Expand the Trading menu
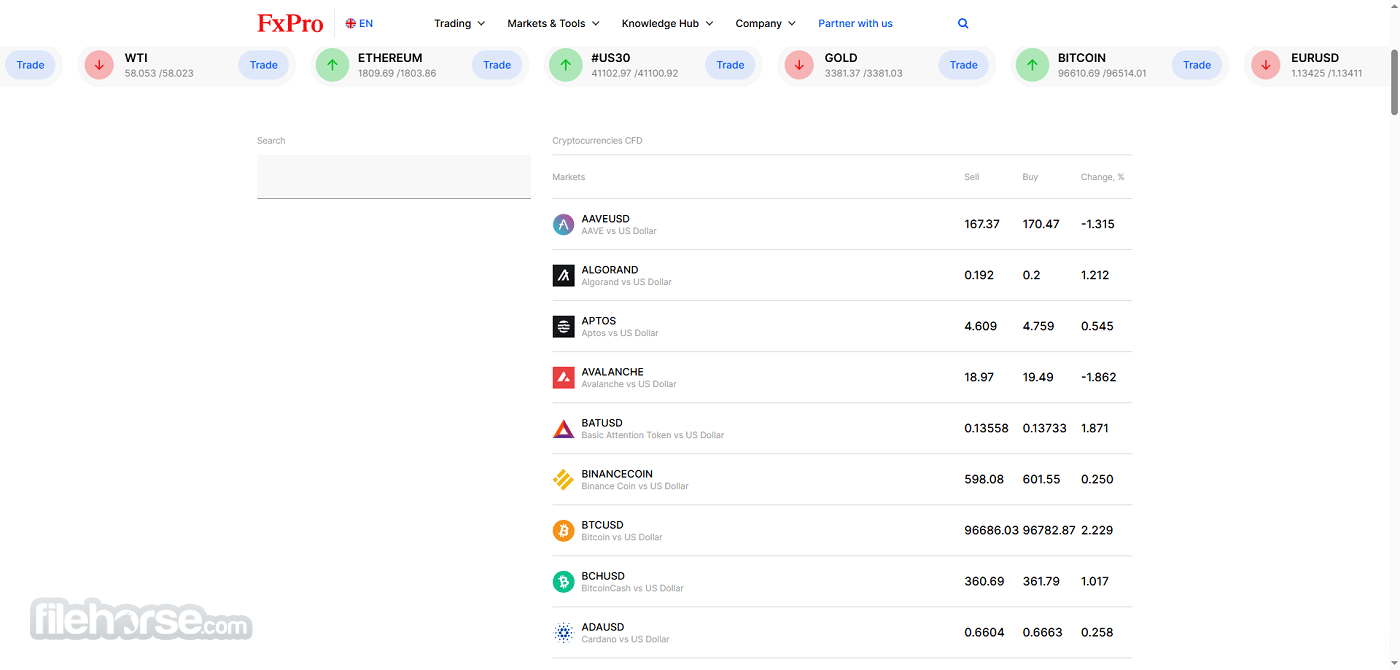This screenshot has width=1400, height=670. 459,23
